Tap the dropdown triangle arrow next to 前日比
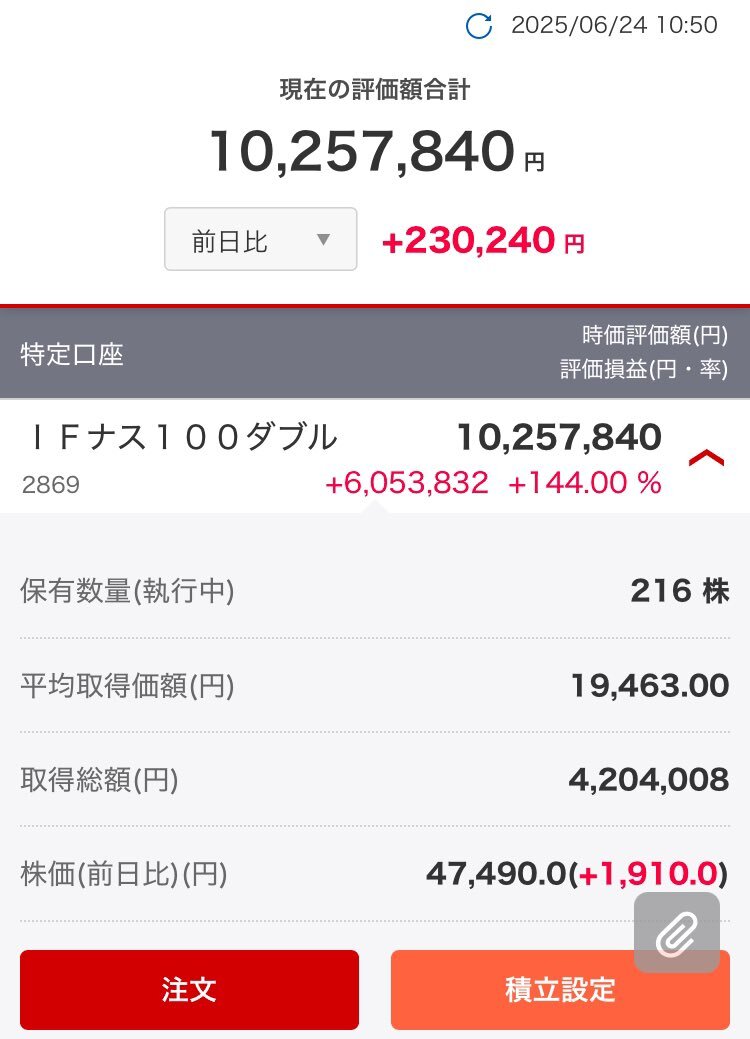The width and height of the screenshot is (750, 1039). coord(323,239)
